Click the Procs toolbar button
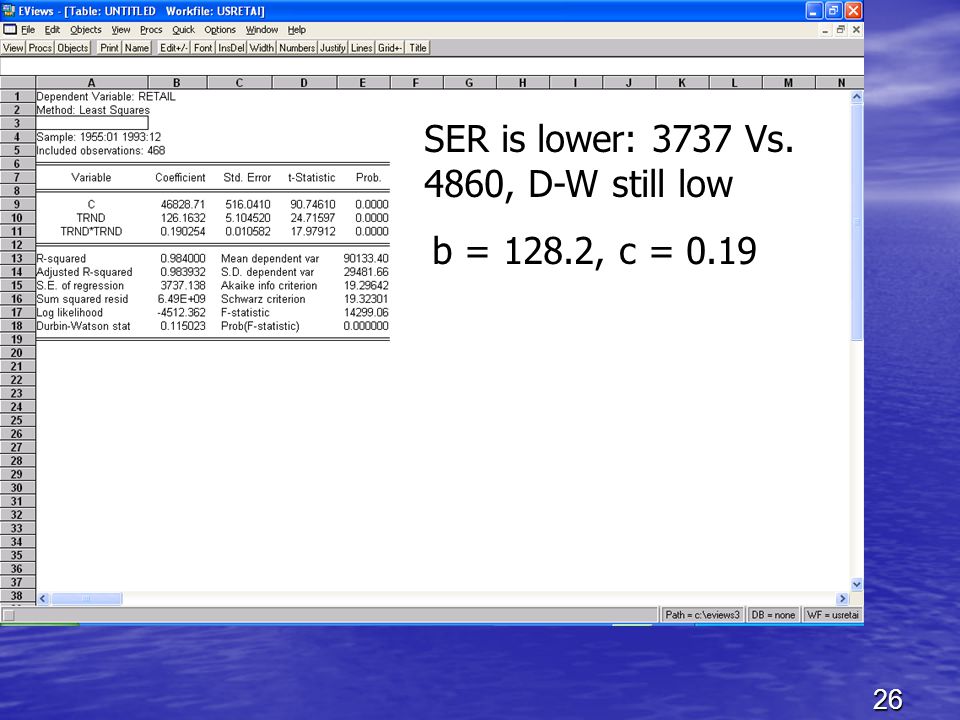 (40, 48)
